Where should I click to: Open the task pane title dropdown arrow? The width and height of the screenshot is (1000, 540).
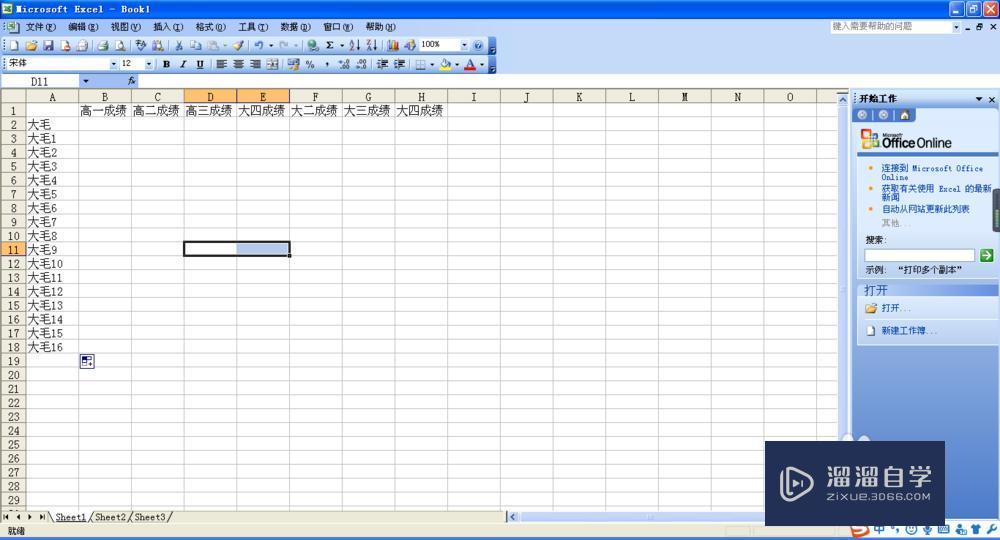pyautogui.click(x=979, y=99)
